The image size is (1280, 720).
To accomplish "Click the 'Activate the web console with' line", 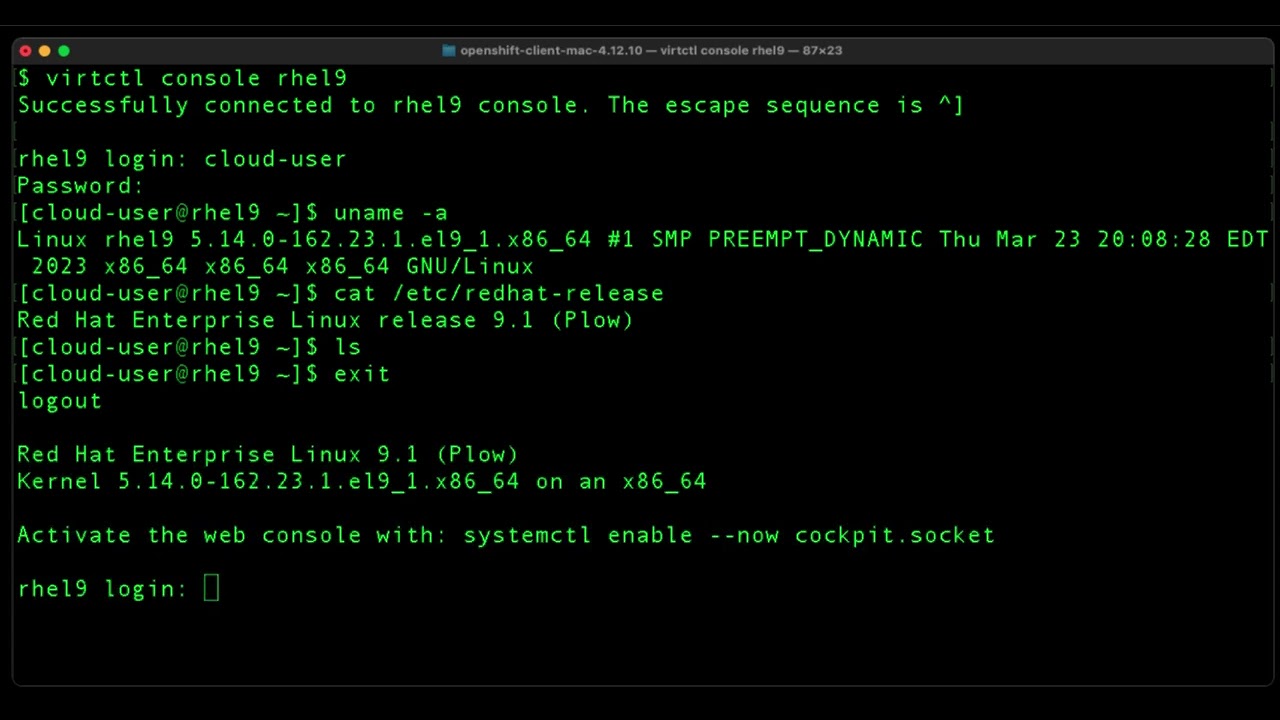I will [x=506, y=536].
